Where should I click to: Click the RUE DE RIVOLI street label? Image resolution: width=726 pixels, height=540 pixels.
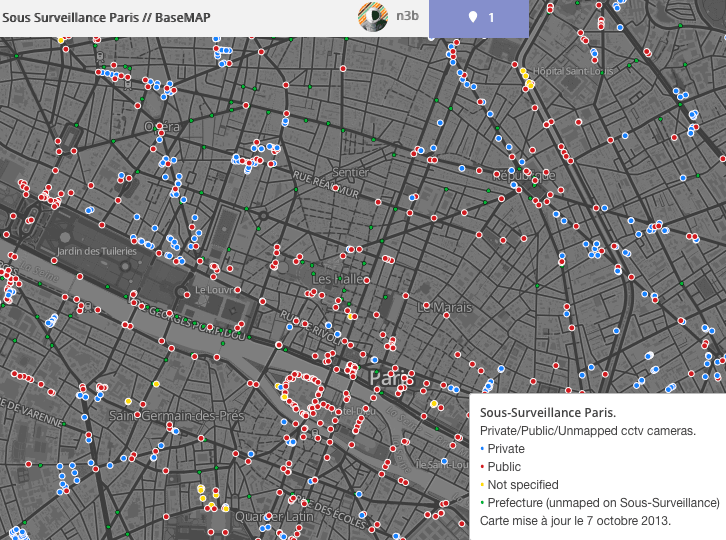click(310, 326)
